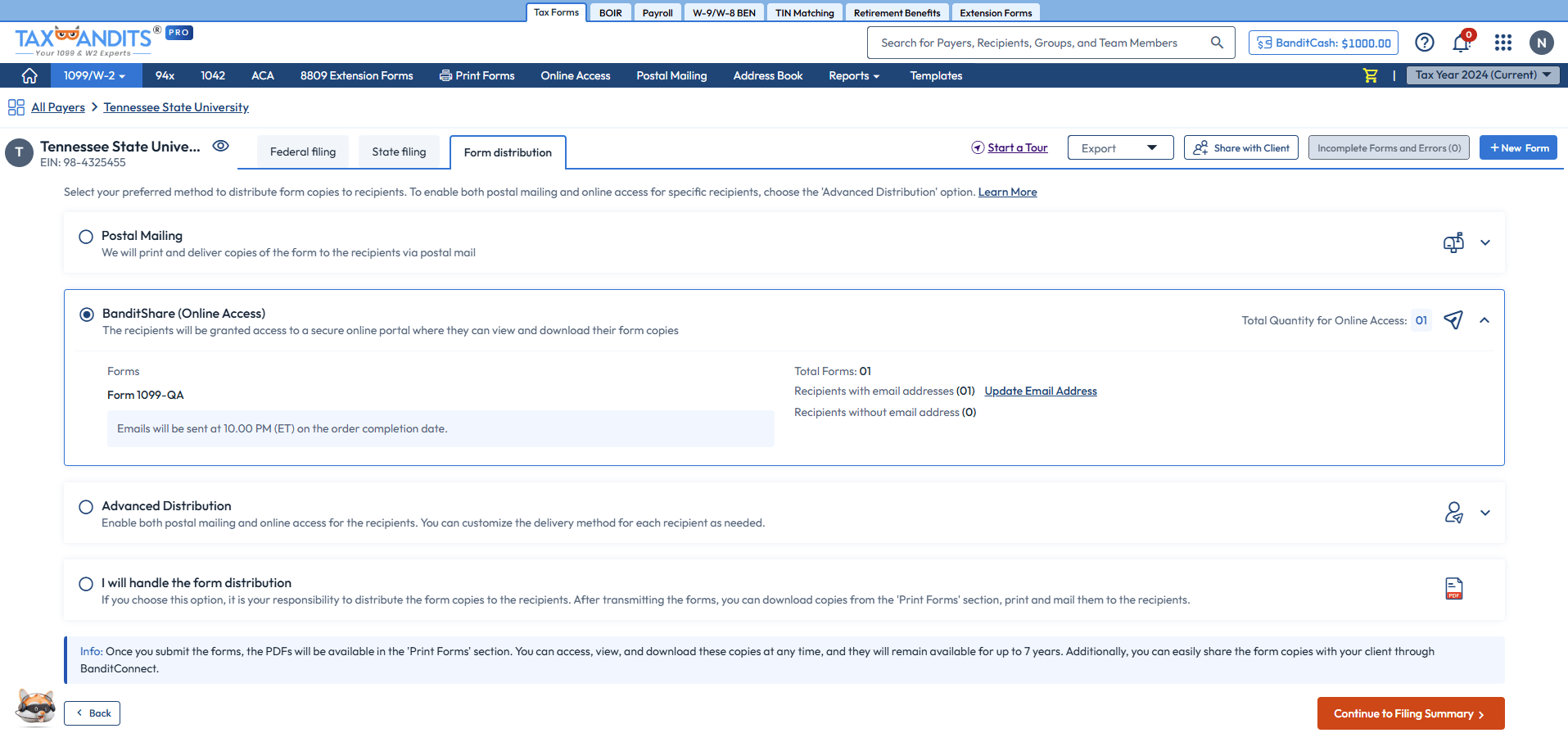Viewport: 1568px width, 742px height.
Task: Click the All Payers breadcrumb link
Action: click(x=58, y=107)
